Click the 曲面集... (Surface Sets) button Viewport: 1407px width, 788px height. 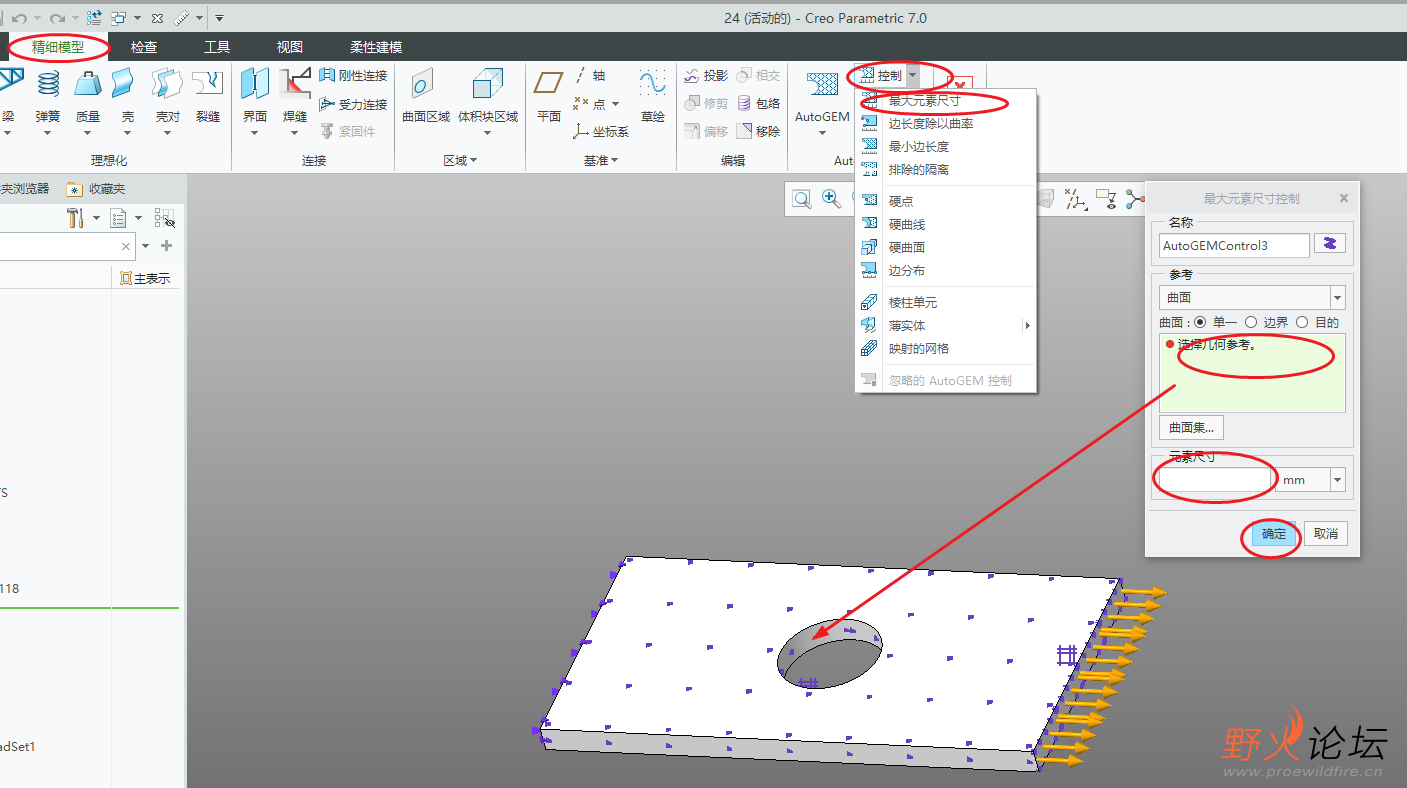(x=1191, y=427)
